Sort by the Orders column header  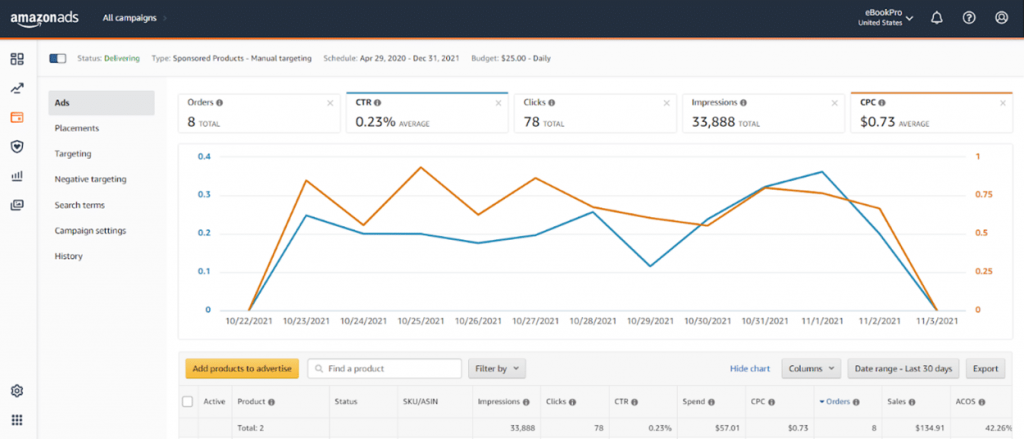pos(839,402)
